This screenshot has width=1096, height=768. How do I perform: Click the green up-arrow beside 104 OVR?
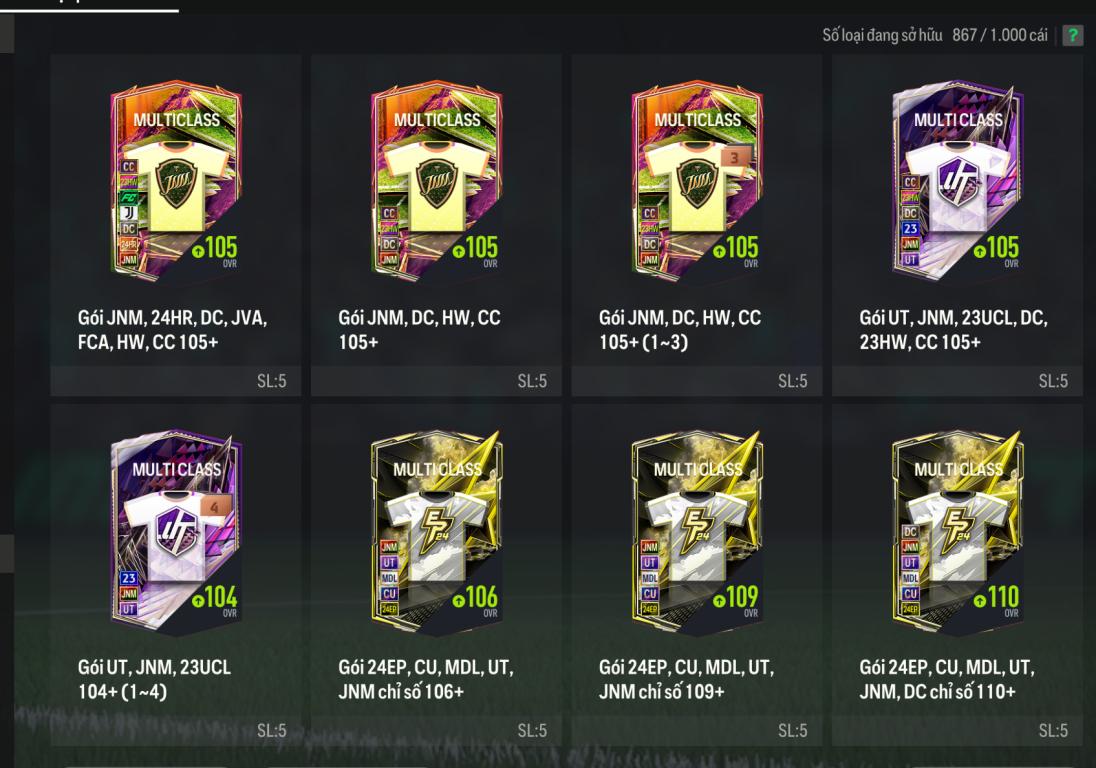click(198, 600)
